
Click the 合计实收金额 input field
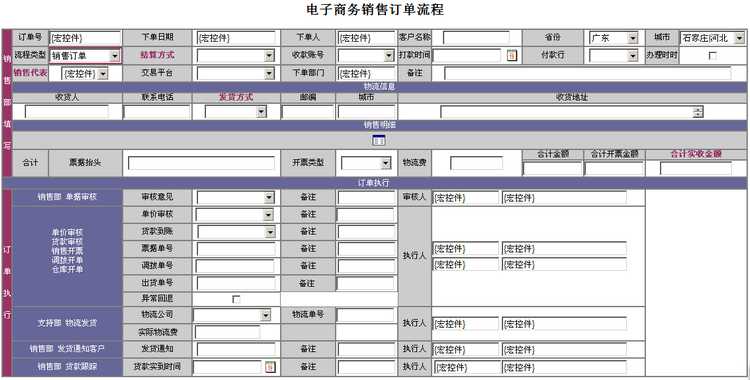click(x=696, y=168)
